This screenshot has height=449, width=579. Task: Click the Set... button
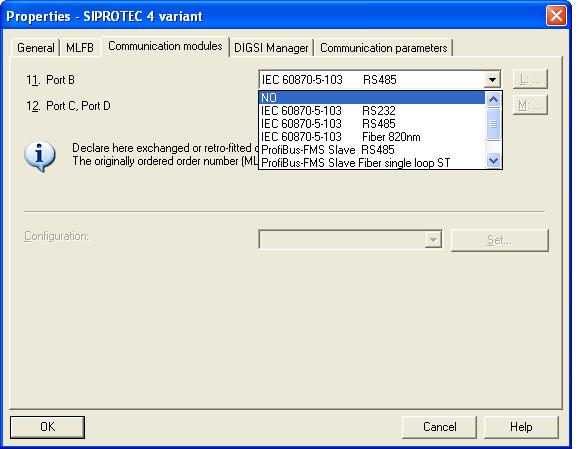[500, 240]
